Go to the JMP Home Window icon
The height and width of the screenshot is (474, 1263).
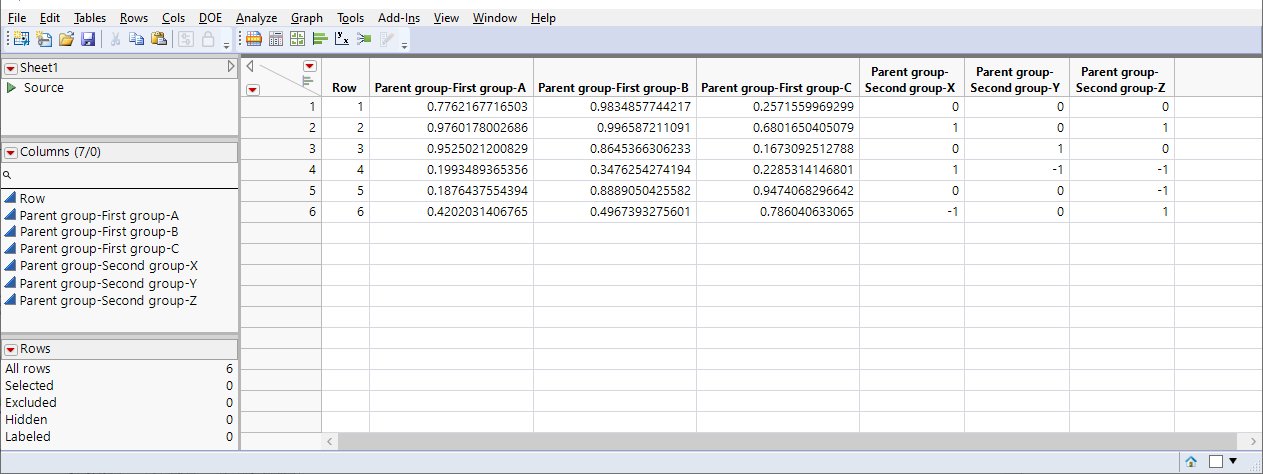click(1191, 462)
